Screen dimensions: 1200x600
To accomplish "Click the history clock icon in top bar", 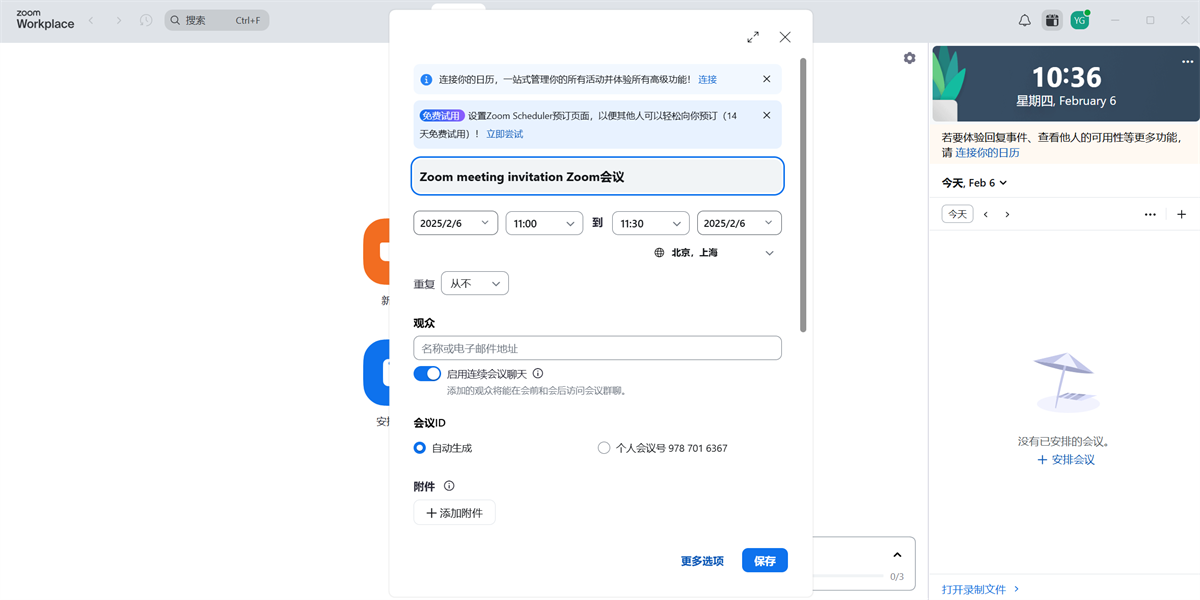I will 146,20.
